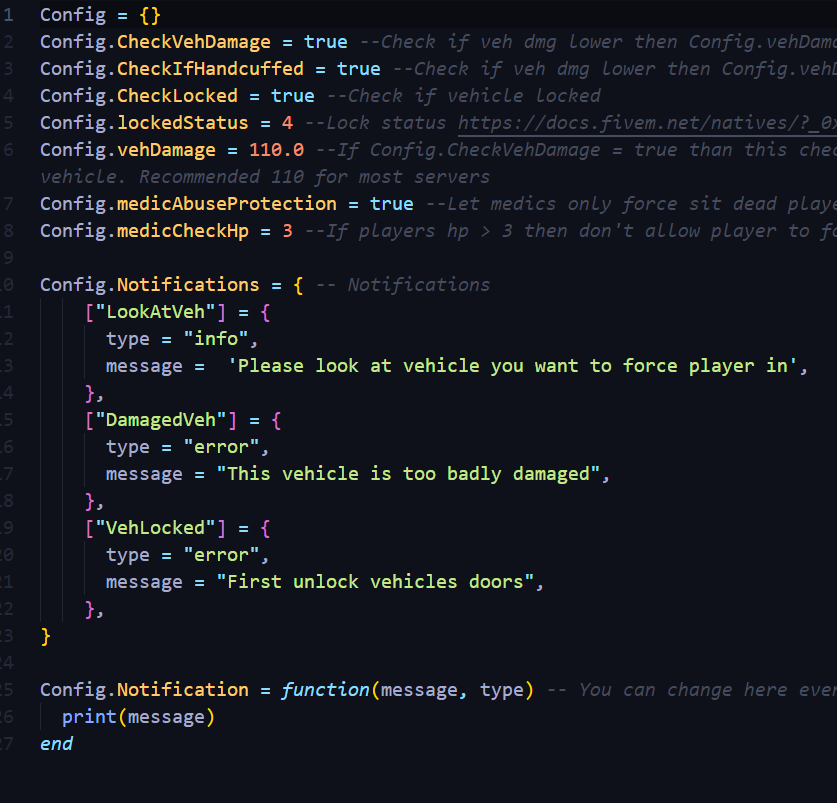Click the true value of Config.CheckLocked

coord(293,96)
